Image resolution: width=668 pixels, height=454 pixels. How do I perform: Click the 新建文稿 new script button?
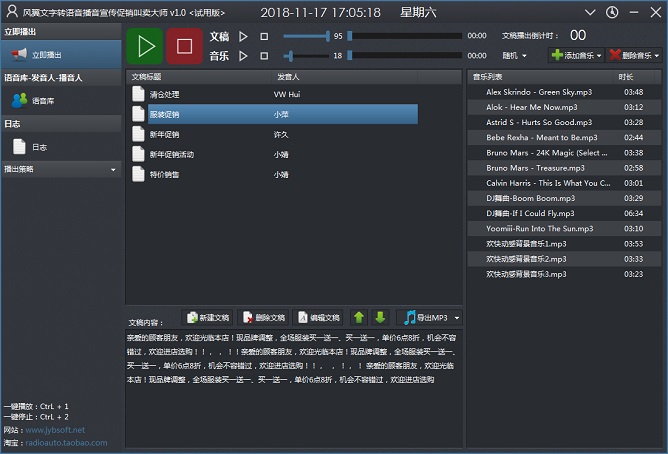(x=208, y=317)
